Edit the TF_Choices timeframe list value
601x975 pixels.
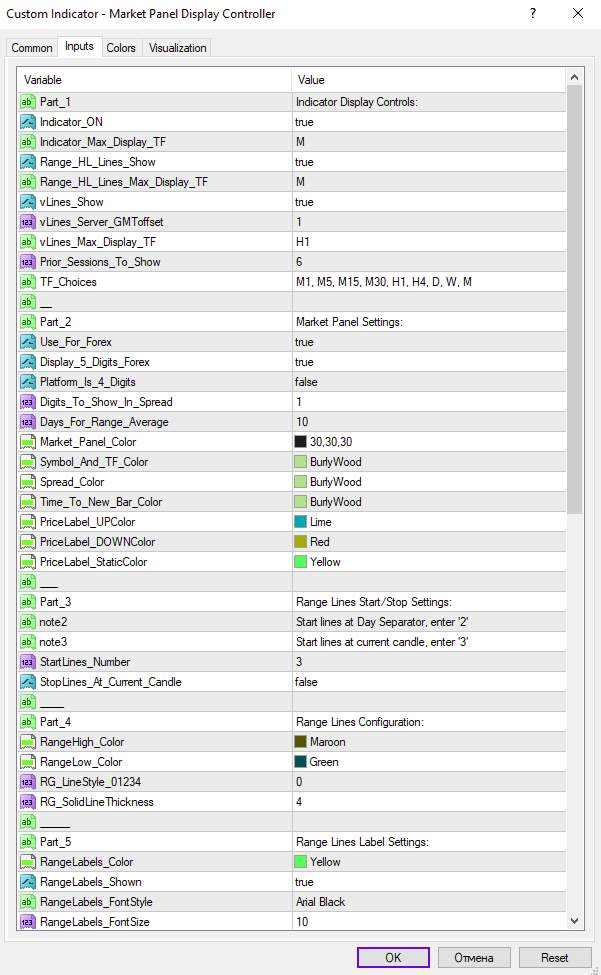429,282
